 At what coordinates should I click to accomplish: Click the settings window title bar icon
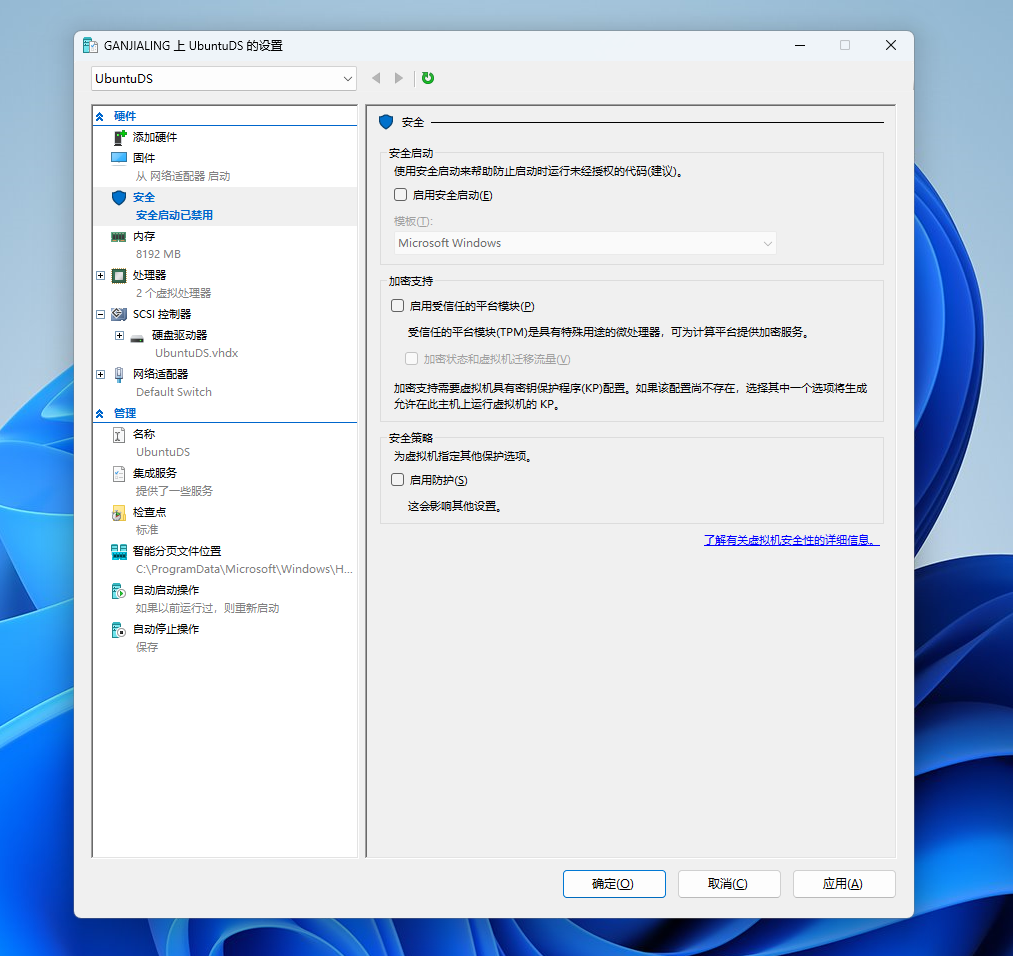tap(90, 45)
